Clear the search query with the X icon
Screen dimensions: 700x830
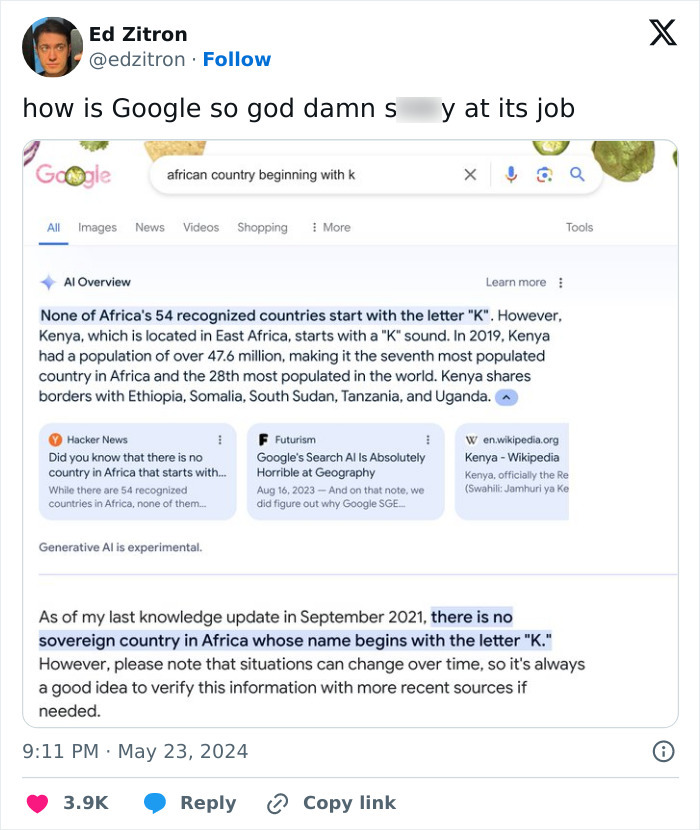tap(470, 174)
